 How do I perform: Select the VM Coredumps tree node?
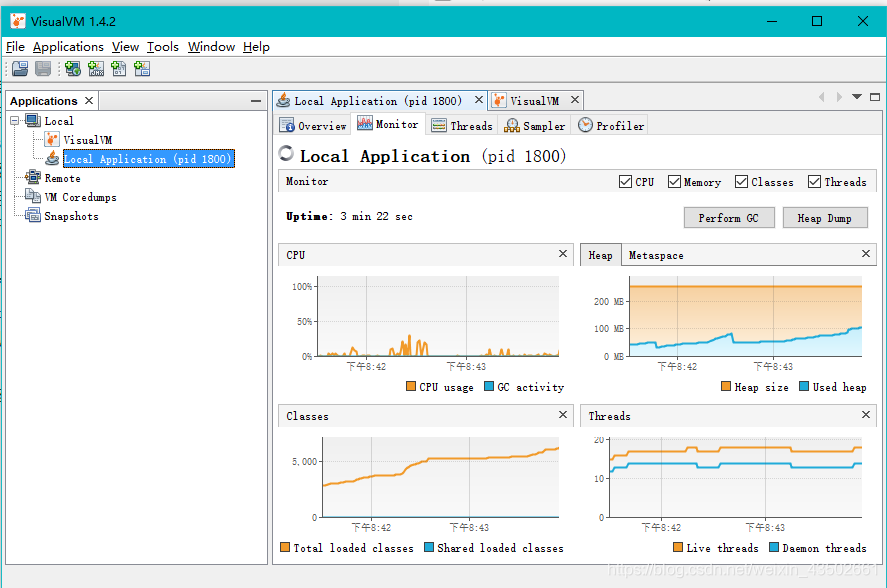[80, 197]
